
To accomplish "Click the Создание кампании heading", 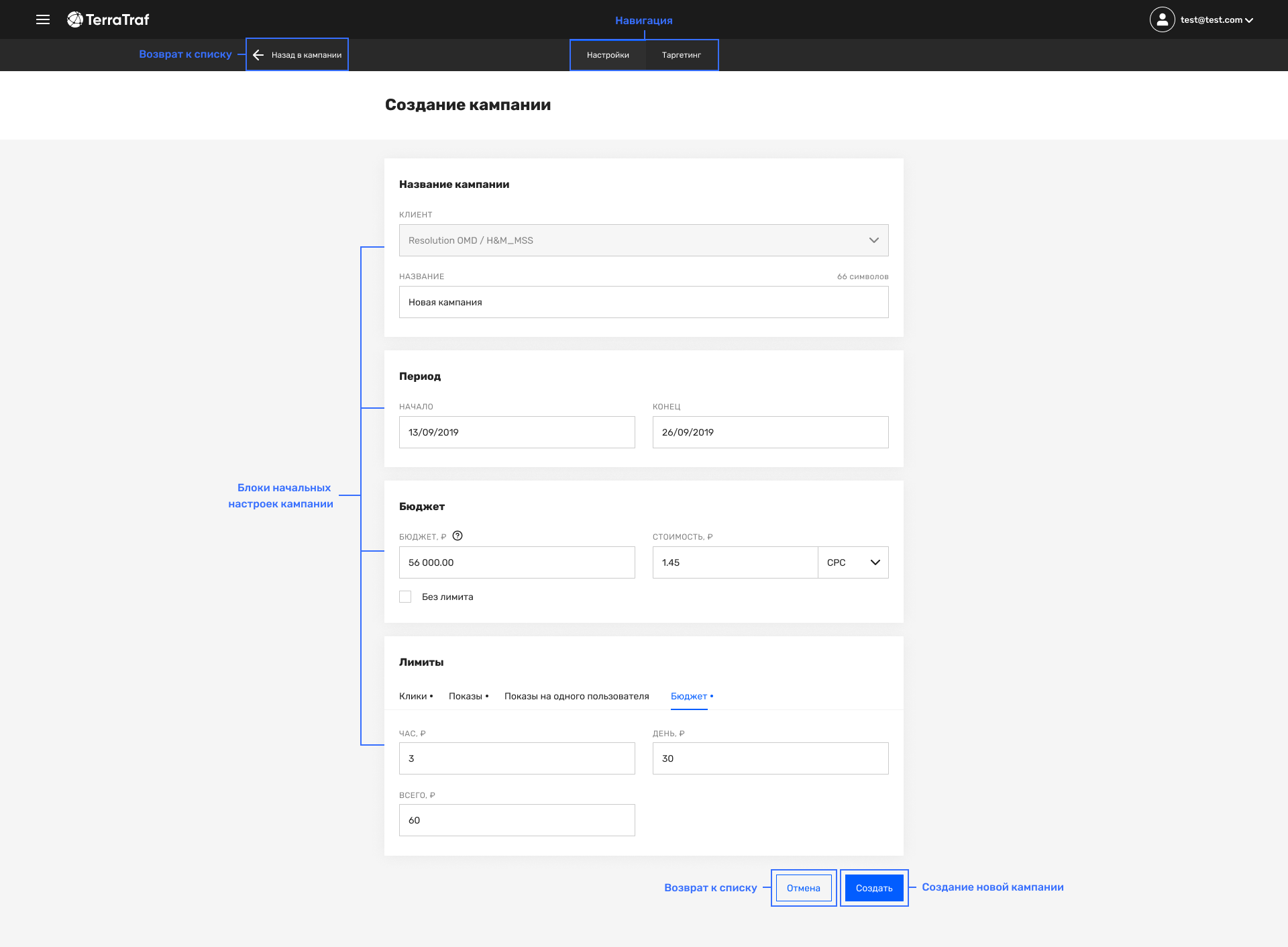I will point(468,105).
